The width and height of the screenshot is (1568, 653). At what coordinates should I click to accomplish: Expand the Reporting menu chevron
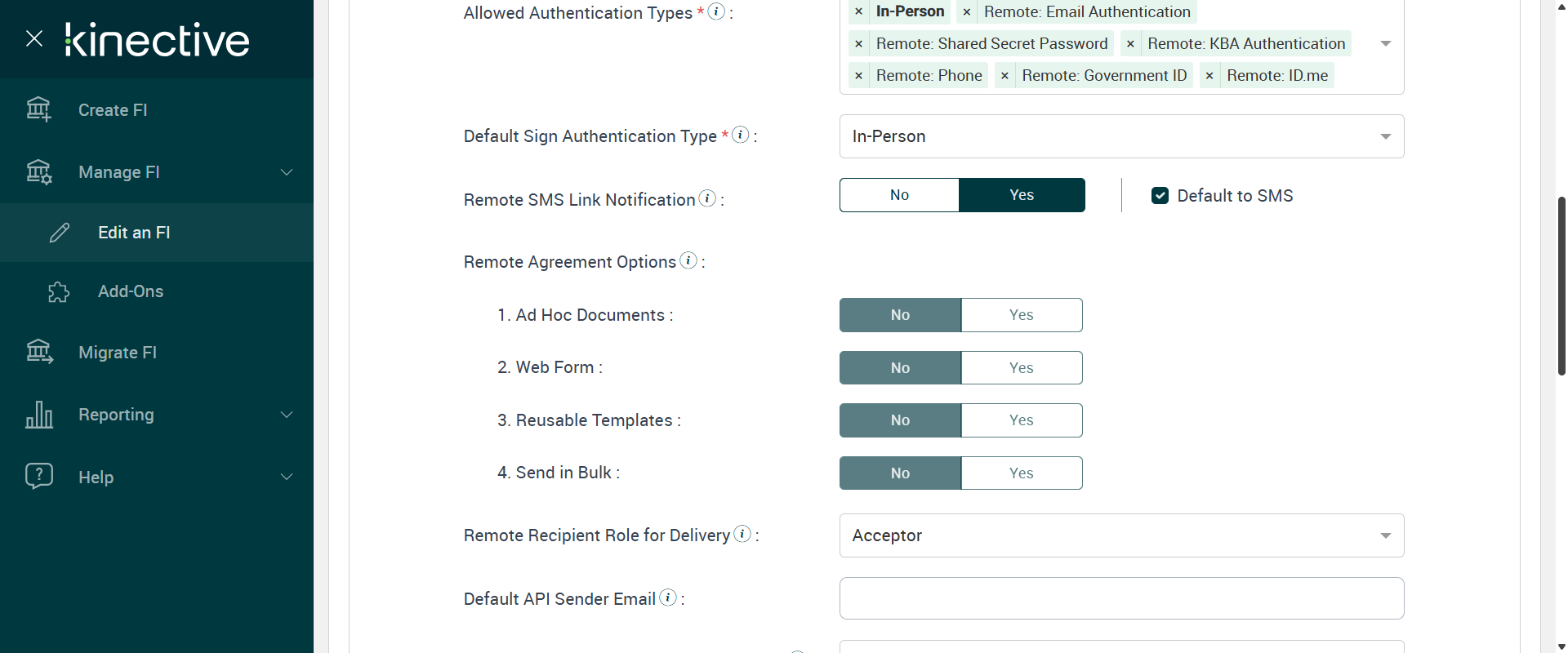coord(287,415)
